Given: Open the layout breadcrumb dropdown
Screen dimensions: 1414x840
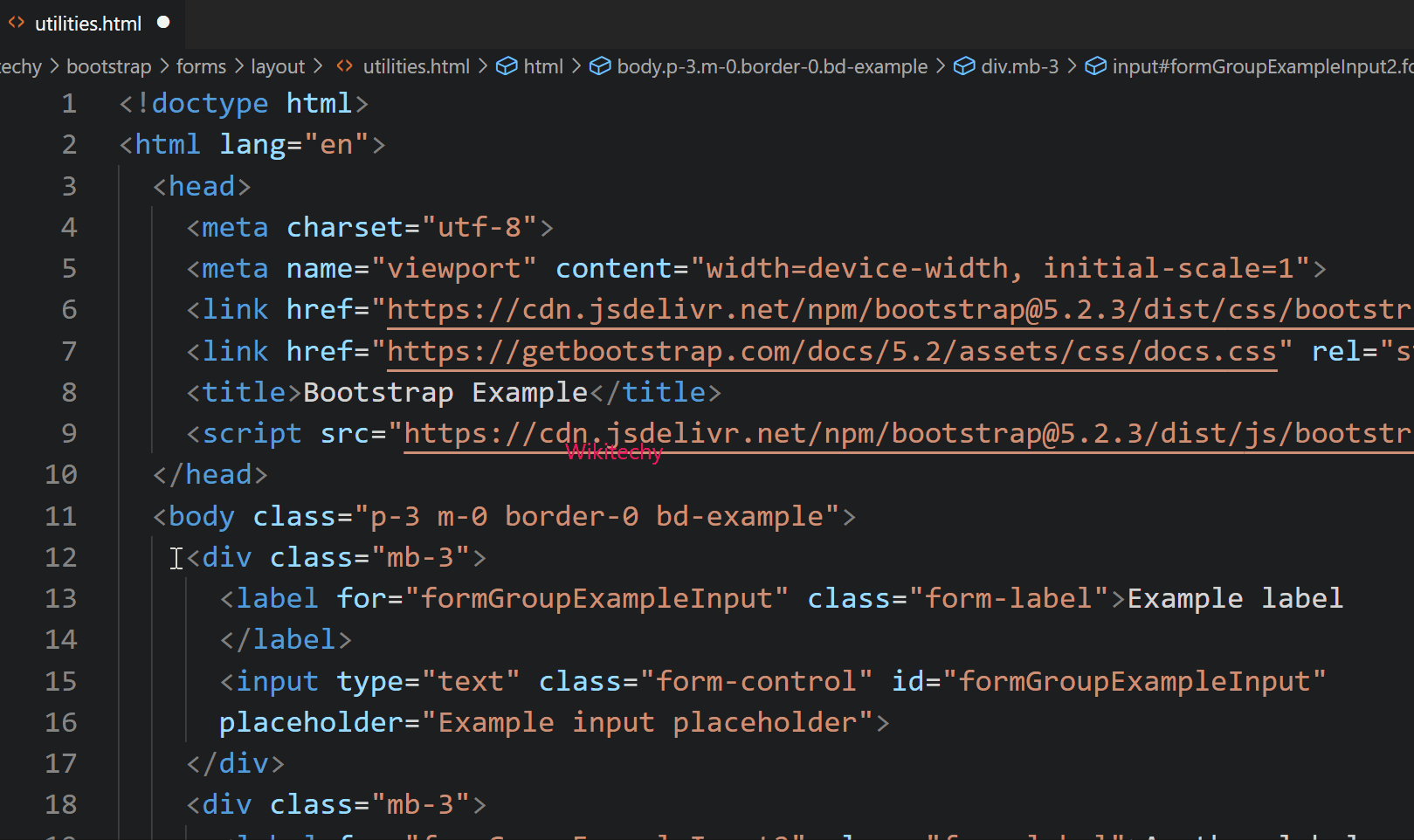Looking at the screenshot, I should 278,65.
